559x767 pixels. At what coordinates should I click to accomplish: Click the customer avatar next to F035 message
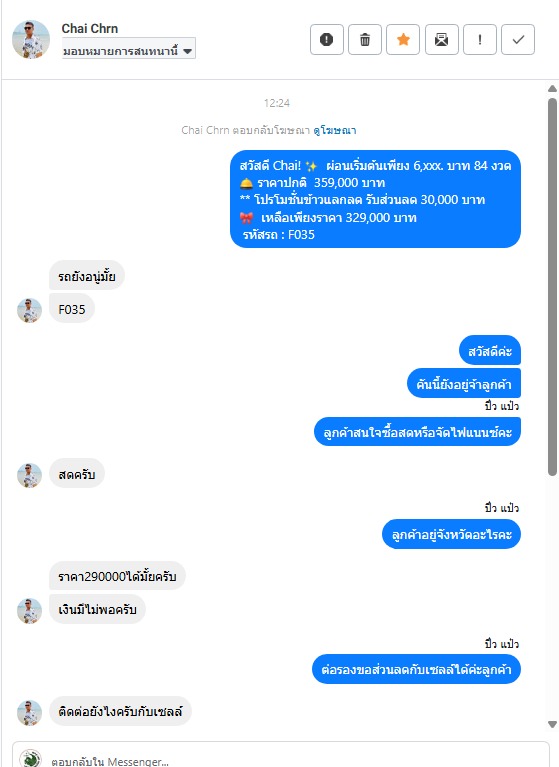coord(29,311)
